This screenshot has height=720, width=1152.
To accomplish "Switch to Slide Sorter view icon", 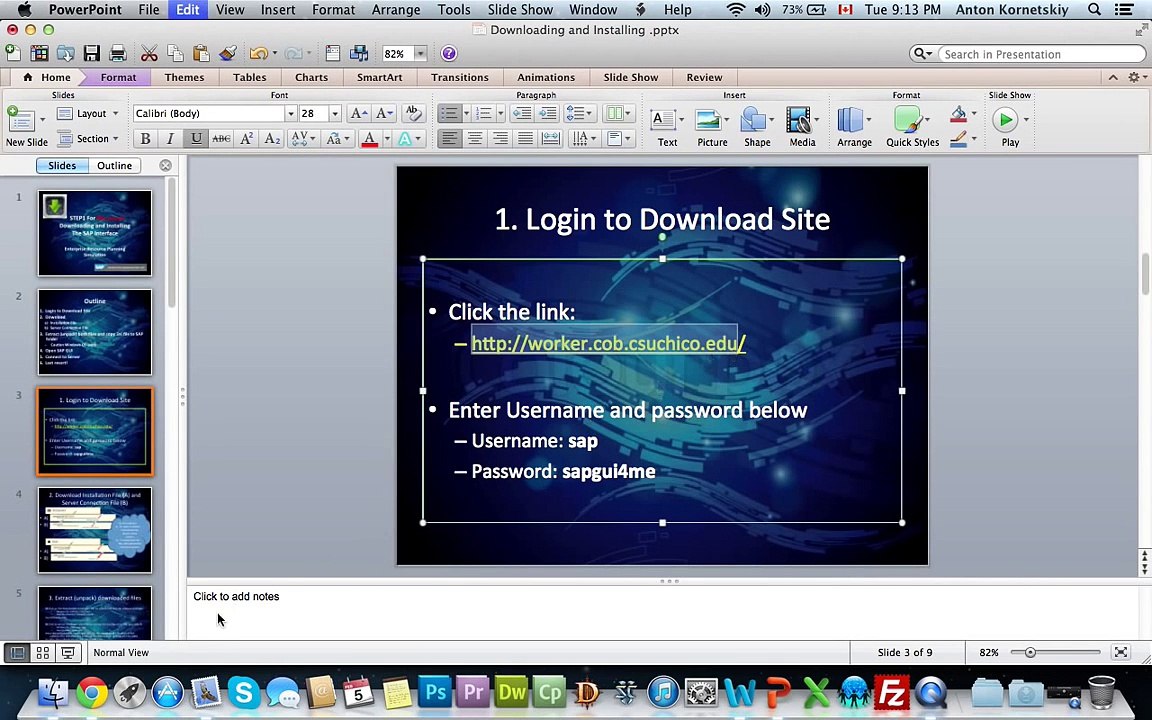I will 43,652.
